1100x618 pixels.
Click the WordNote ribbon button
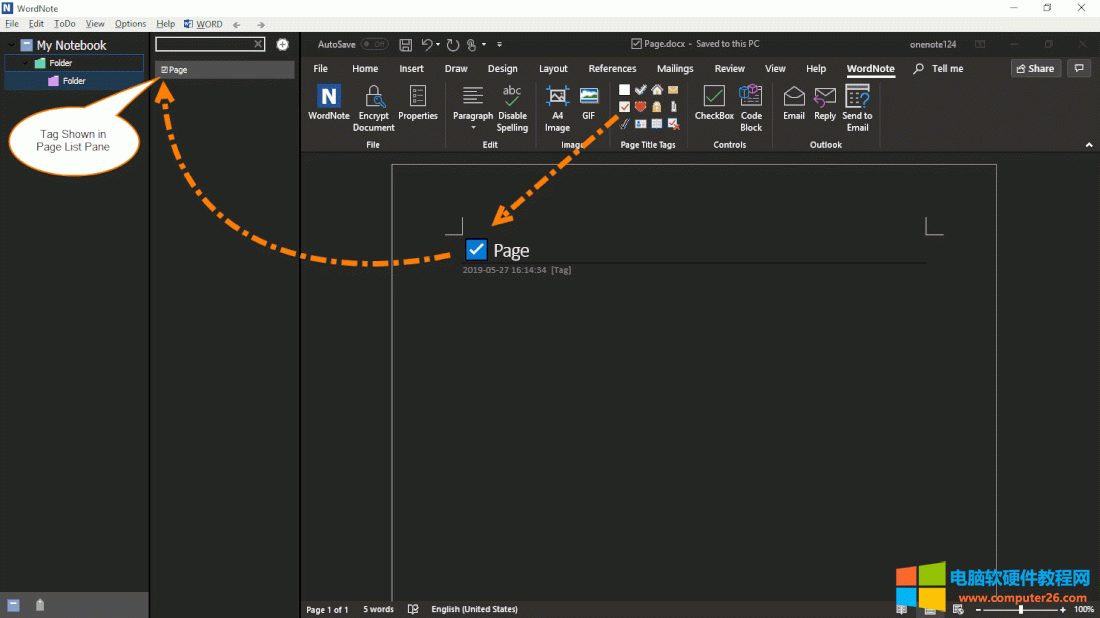pyautogui.click(x=328, y=104)
